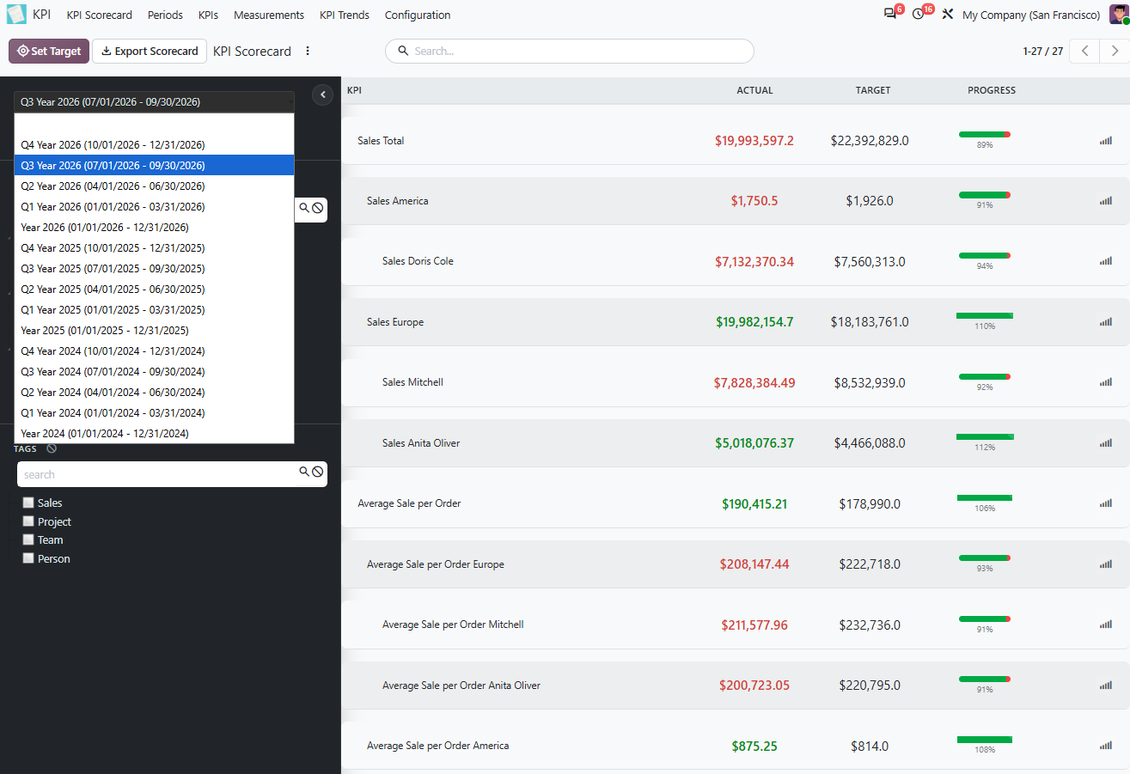Focus the top Search field
1130x774 pixels.
569,51
